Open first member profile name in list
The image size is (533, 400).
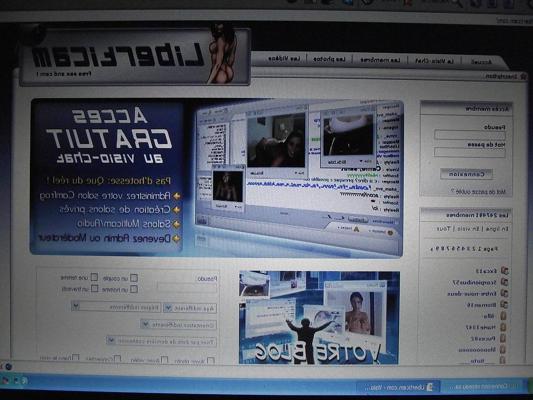click(486, 271)
